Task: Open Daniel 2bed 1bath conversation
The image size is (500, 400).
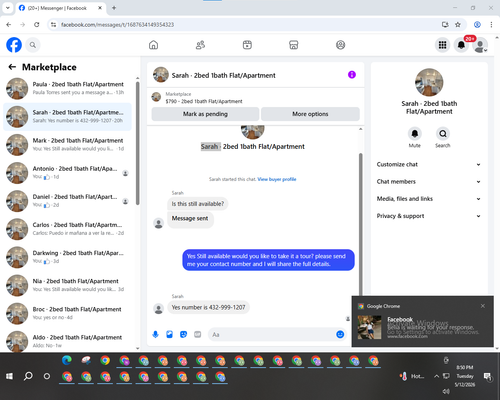Action: pyautogui.click(x=67, y=201)
